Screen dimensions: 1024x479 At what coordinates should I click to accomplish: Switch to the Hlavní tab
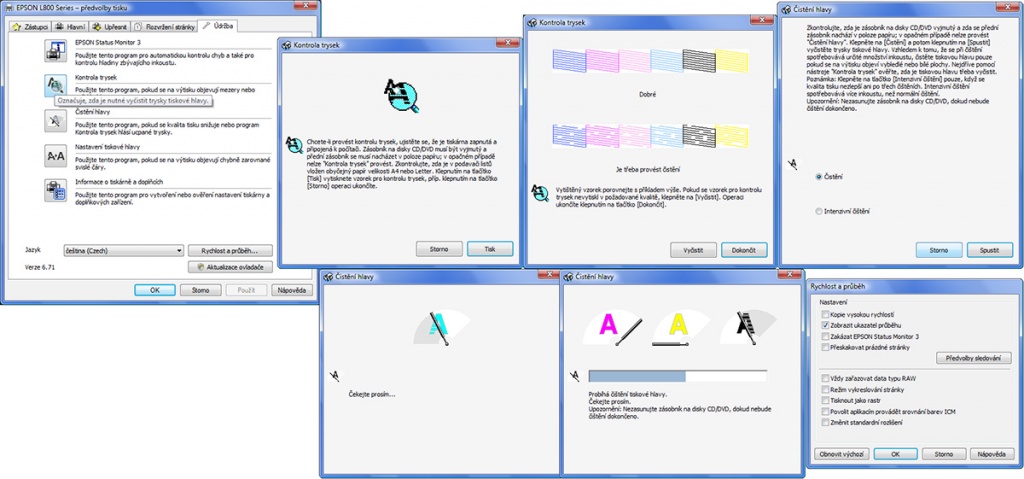click(x=70, y=27)
